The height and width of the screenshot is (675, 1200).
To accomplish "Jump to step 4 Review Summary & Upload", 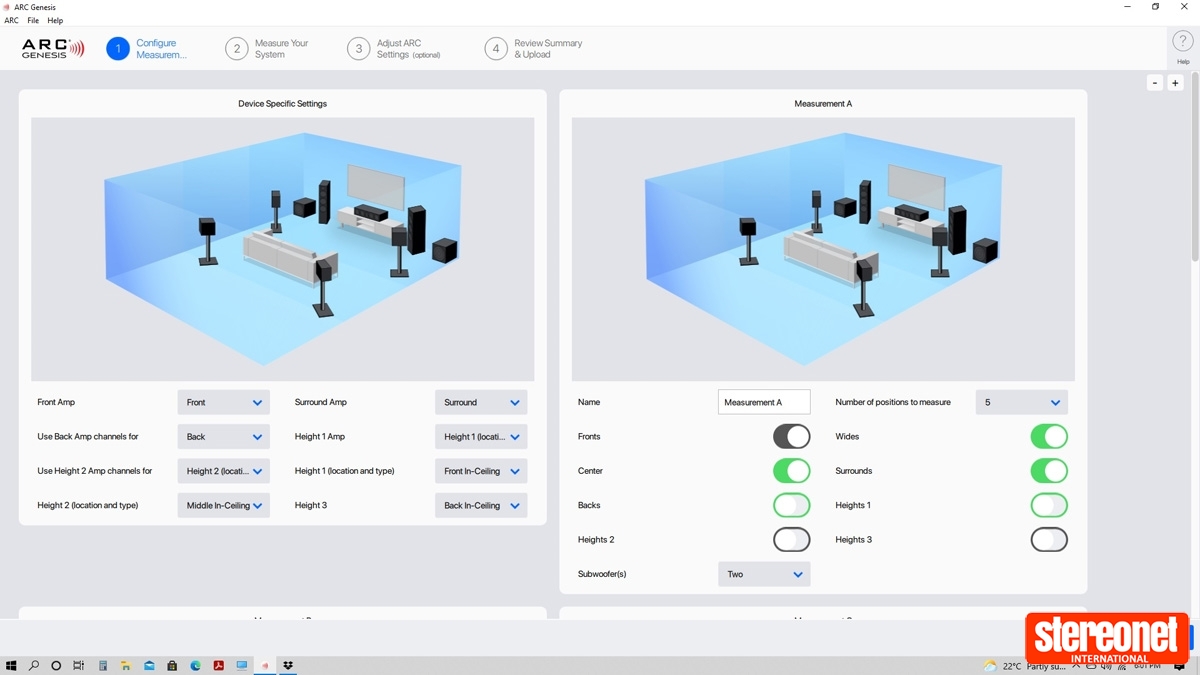I will click(x=533, y=49).
